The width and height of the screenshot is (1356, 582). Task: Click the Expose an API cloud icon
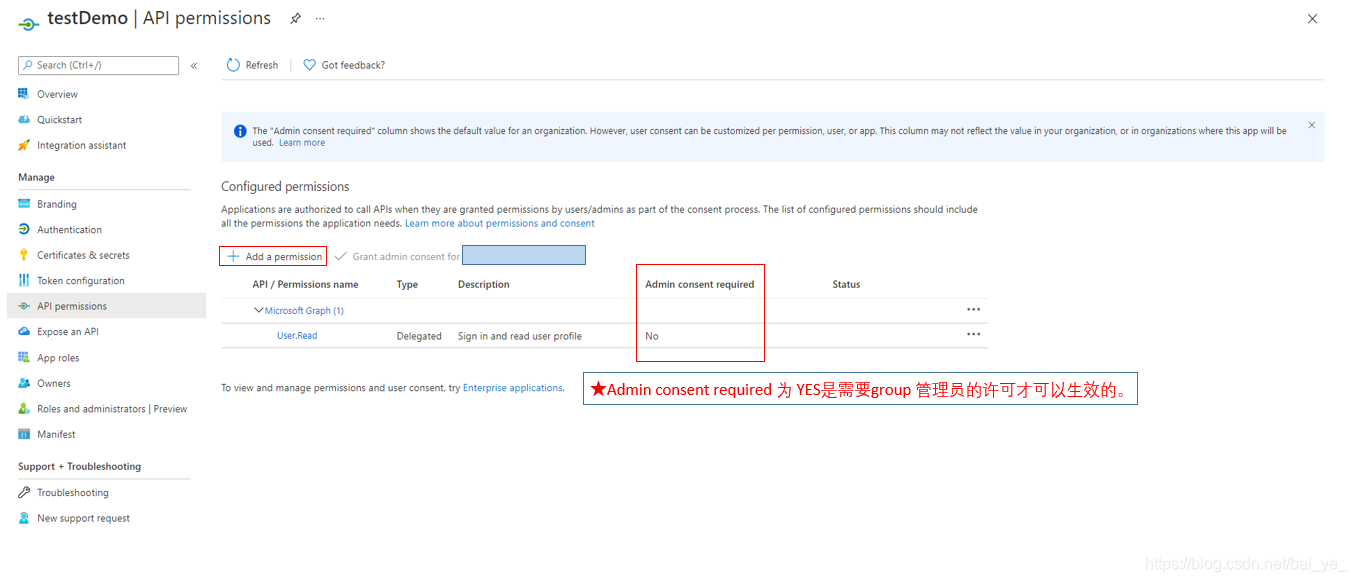[24, 331]
